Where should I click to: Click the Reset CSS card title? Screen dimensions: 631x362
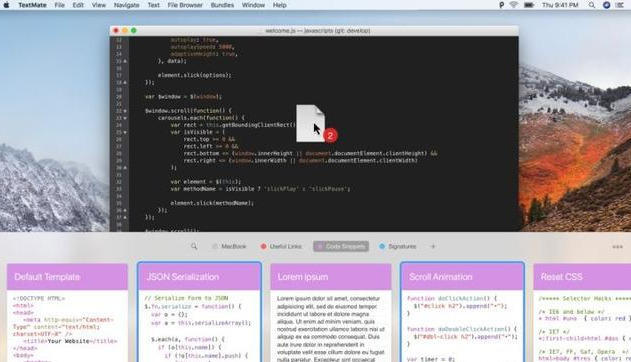(x=561, y=277)
